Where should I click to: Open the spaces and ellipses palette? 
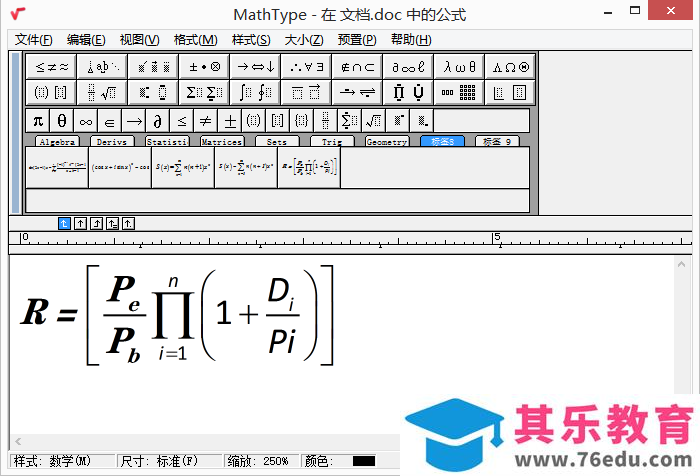pyautogui.click(x=102, y=67)
